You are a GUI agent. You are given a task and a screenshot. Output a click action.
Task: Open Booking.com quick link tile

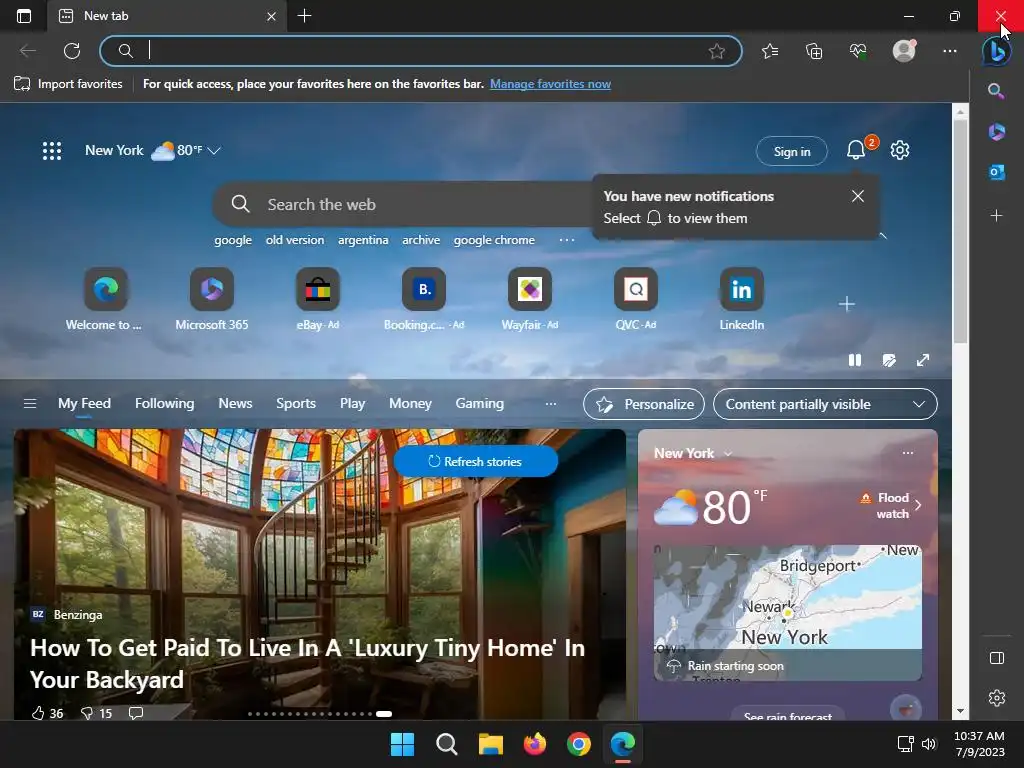tap(424, 300)
